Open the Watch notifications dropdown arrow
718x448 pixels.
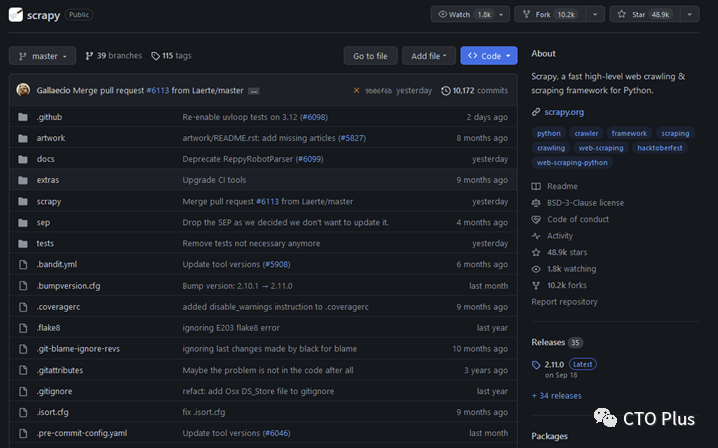(x=501, y=15)
